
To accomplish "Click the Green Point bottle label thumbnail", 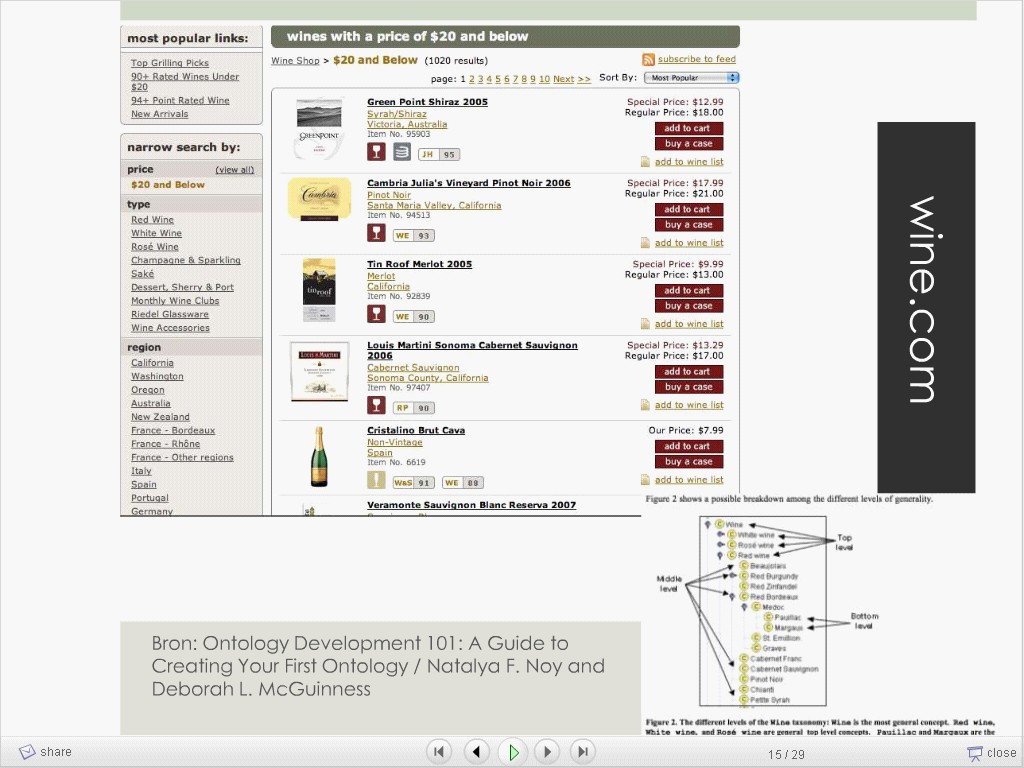I will pos(319,129).
